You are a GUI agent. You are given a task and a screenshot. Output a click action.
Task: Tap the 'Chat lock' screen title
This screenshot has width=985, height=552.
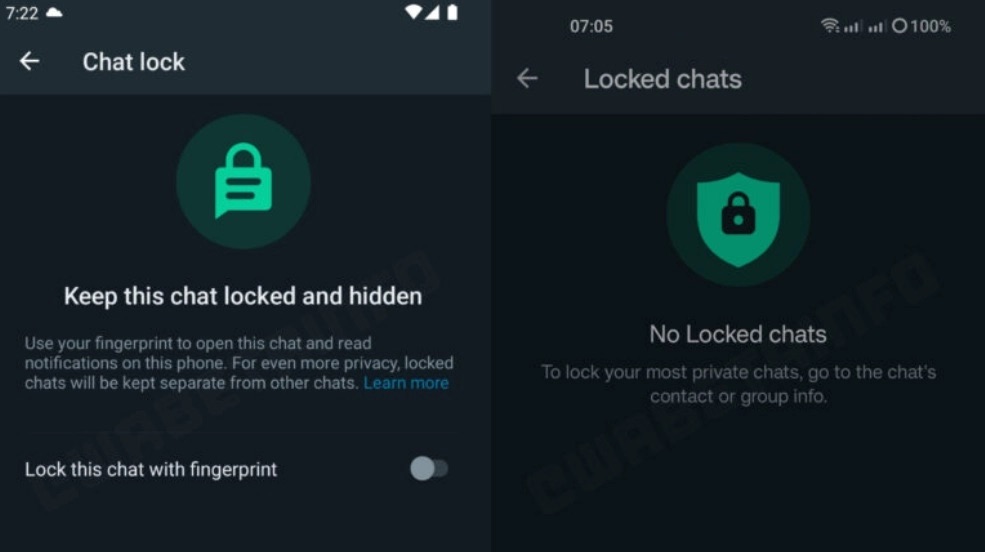click(134, 62)
